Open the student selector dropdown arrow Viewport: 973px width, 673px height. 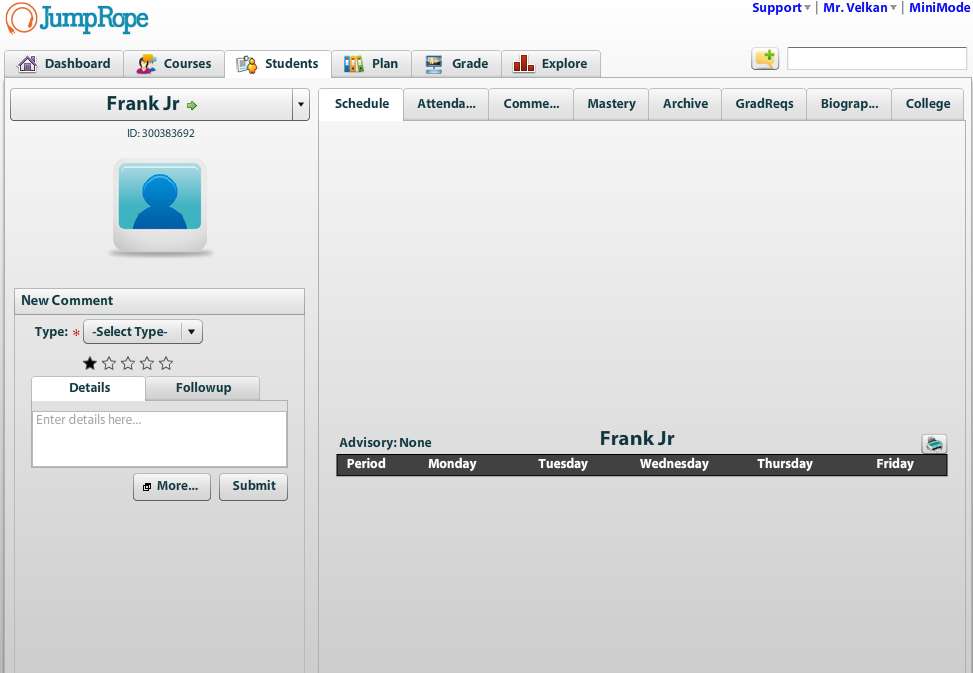[301, 104]
